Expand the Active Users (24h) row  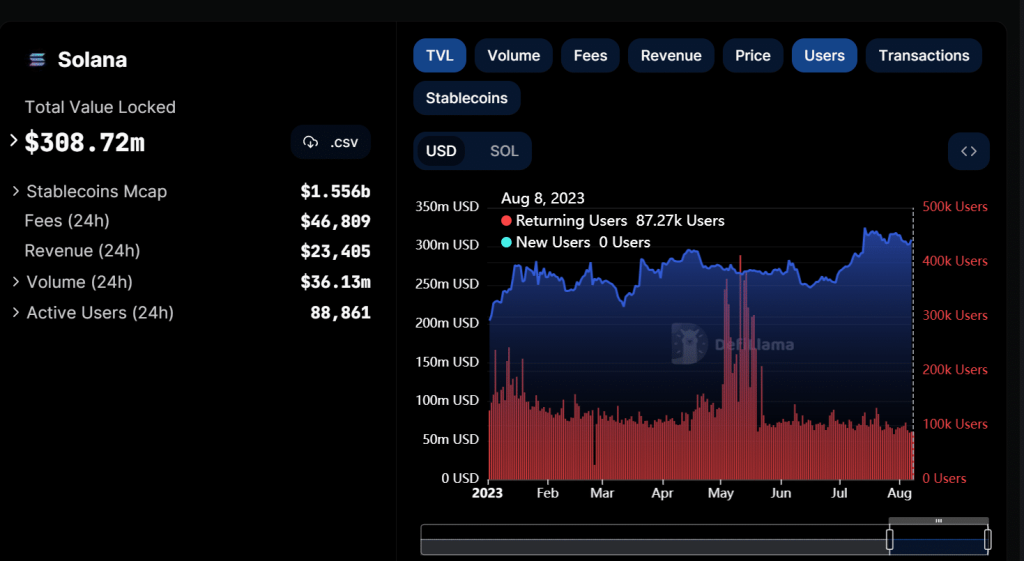tap(16, 313)
